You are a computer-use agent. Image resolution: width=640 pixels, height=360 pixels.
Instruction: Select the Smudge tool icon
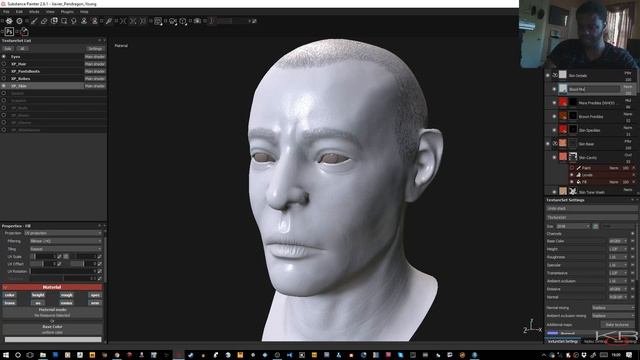point(74,21)
